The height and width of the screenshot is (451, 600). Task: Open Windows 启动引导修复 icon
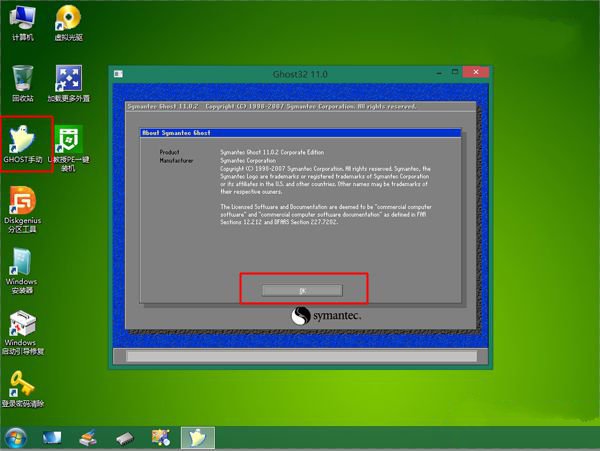23,333
